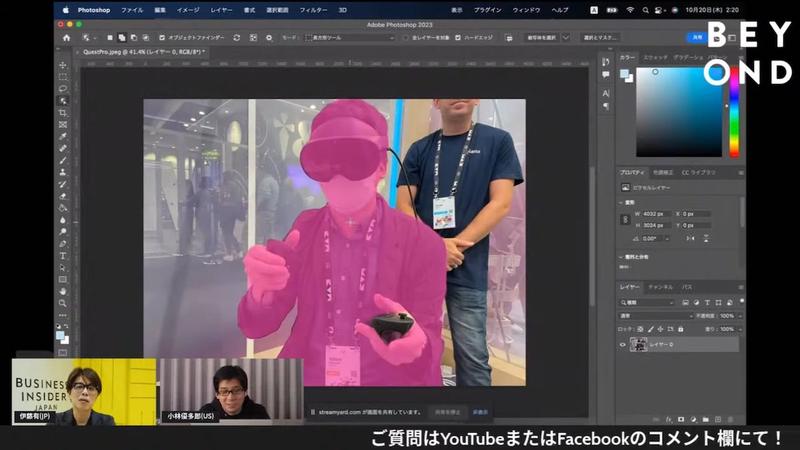Image resolution: width=800 pixels, height=450 pixels.
Task: Toggle オブジェクトファインダー checkbox
Action: pyautogui.click(x=162, y=38)
